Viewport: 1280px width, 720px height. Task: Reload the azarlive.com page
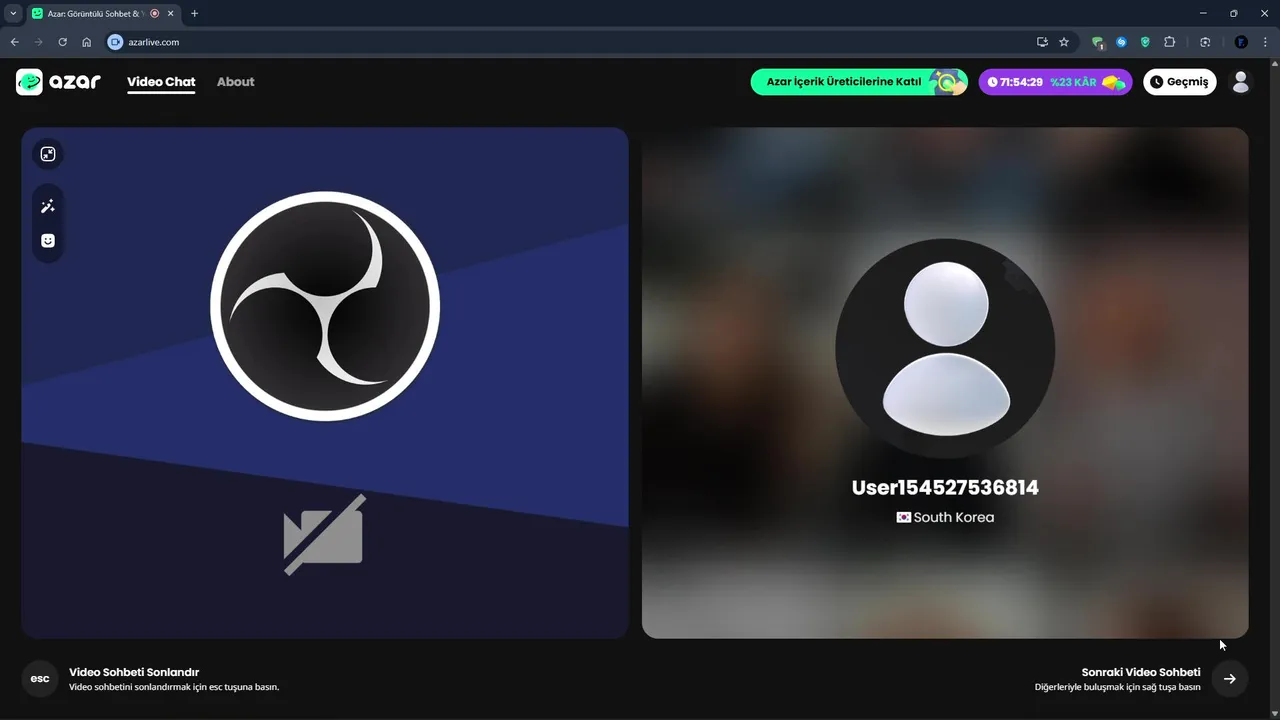62,42
